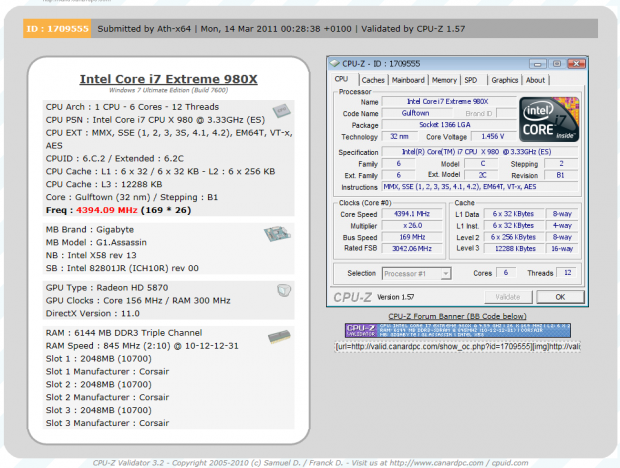This screenshot has width=620, height=468.
Task: Click the Intel Core i7 inside logo
Action: point(549,119)
